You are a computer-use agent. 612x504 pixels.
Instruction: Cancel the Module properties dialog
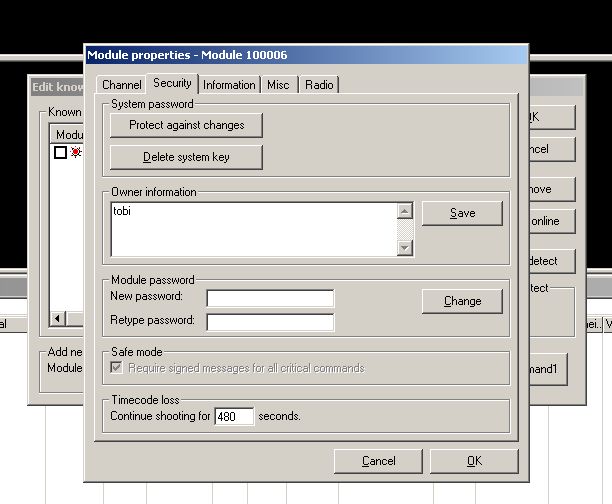tap(378, 461)
